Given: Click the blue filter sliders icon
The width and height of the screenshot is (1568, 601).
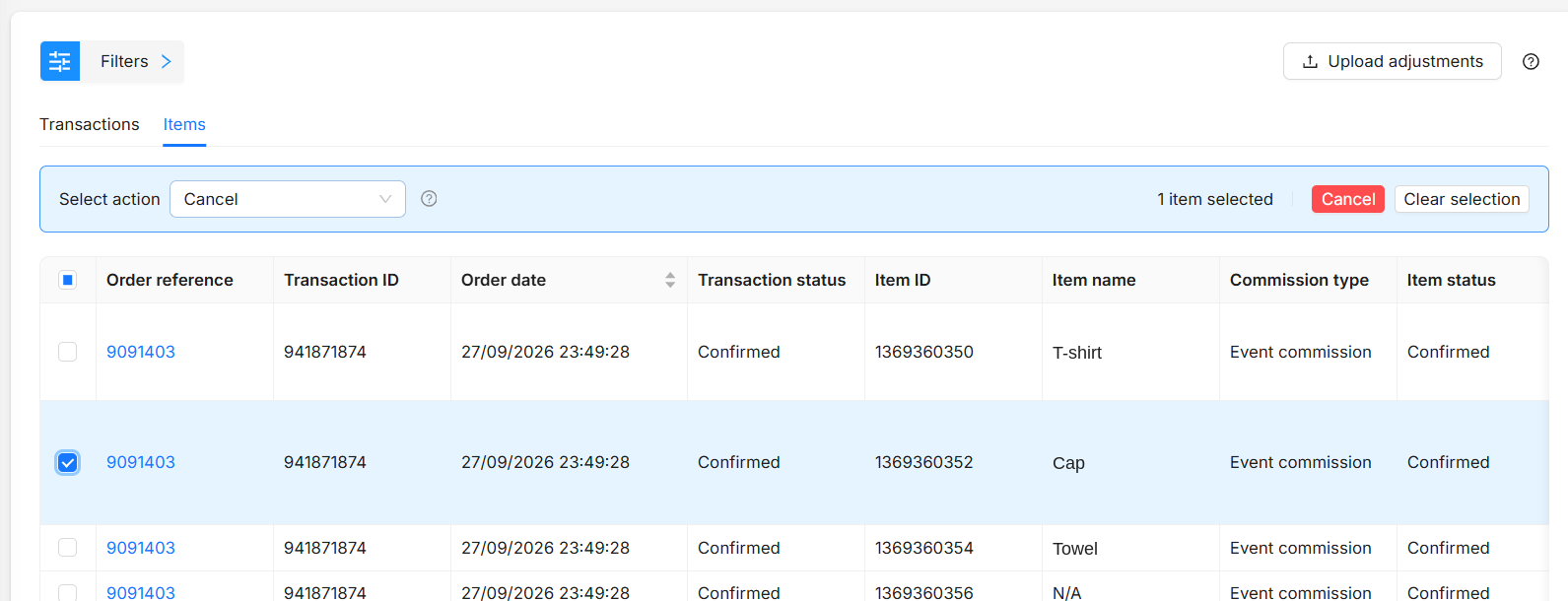Looking at the screenshot, I should pos(60,61).
